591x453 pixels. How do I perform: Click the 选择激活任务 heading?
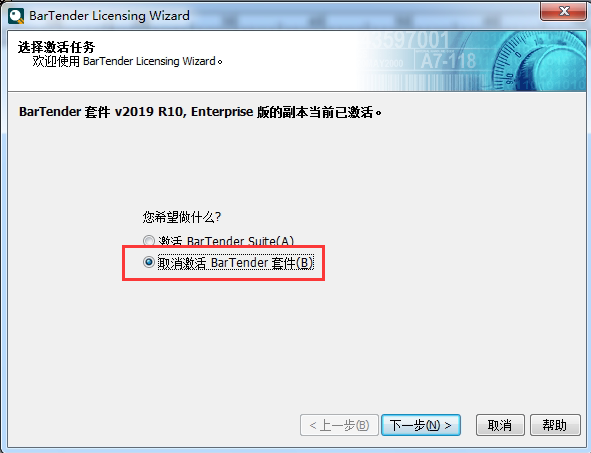(x=56, y=47)
